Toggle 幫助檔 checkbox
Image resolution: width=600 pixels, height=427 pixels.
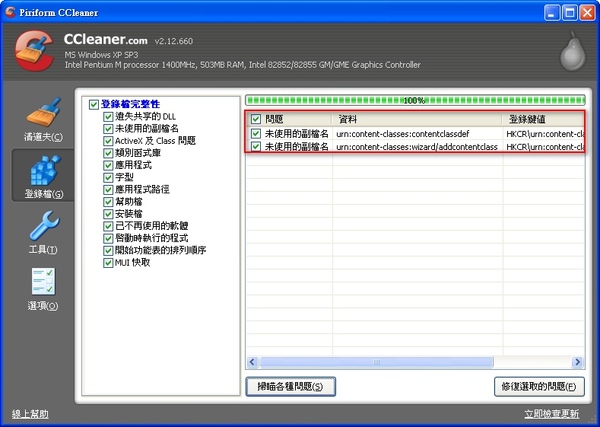[x=108, y=202]
